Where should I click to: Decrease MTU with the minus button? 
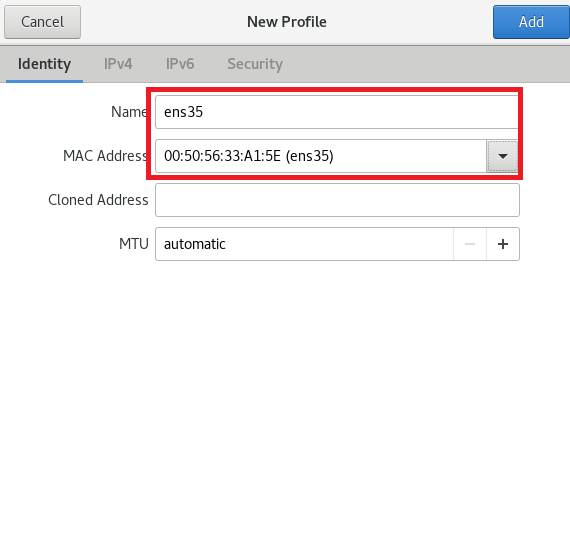pyautogui.click(x=470, y=244)
